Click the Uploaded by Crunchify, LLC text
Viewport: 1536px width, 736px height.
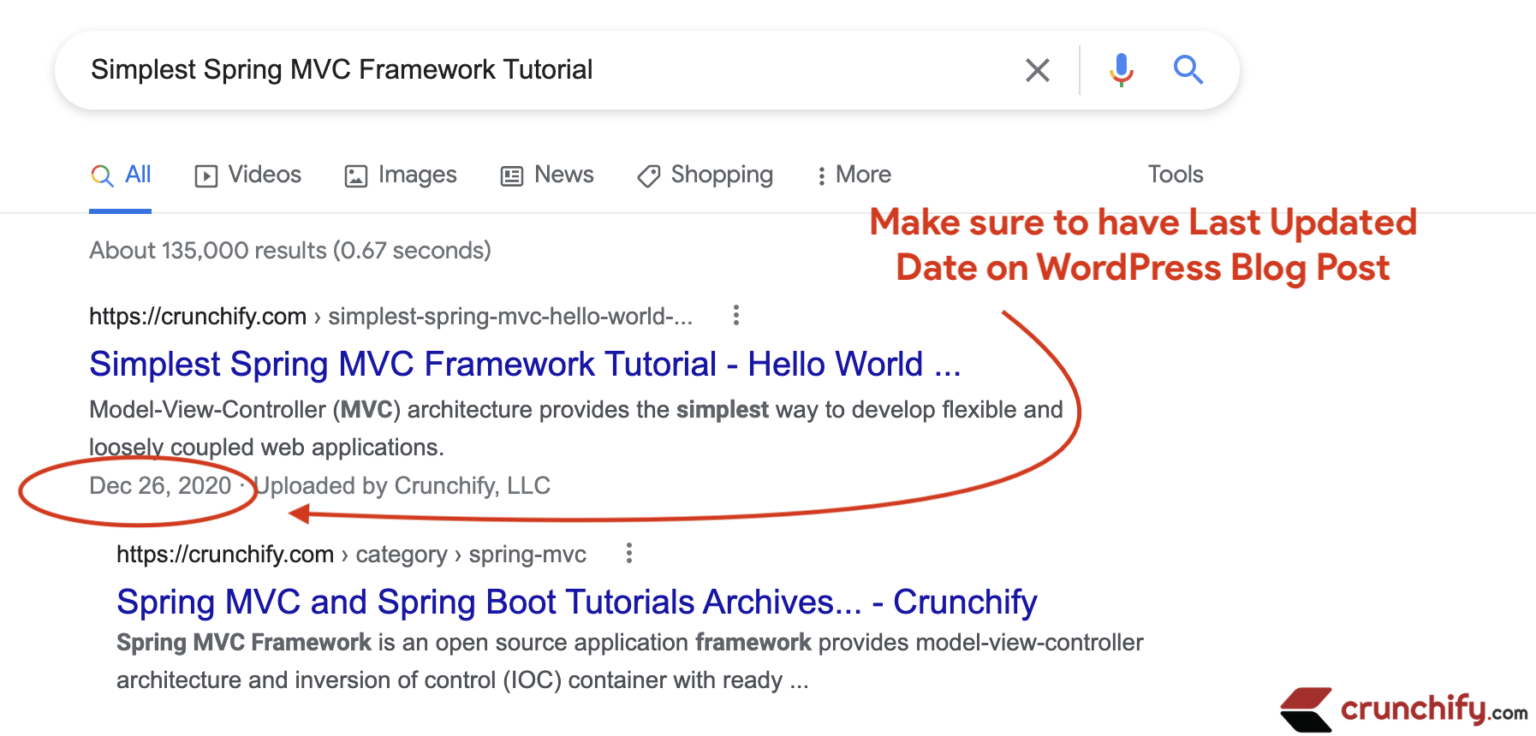coord(402,486)
